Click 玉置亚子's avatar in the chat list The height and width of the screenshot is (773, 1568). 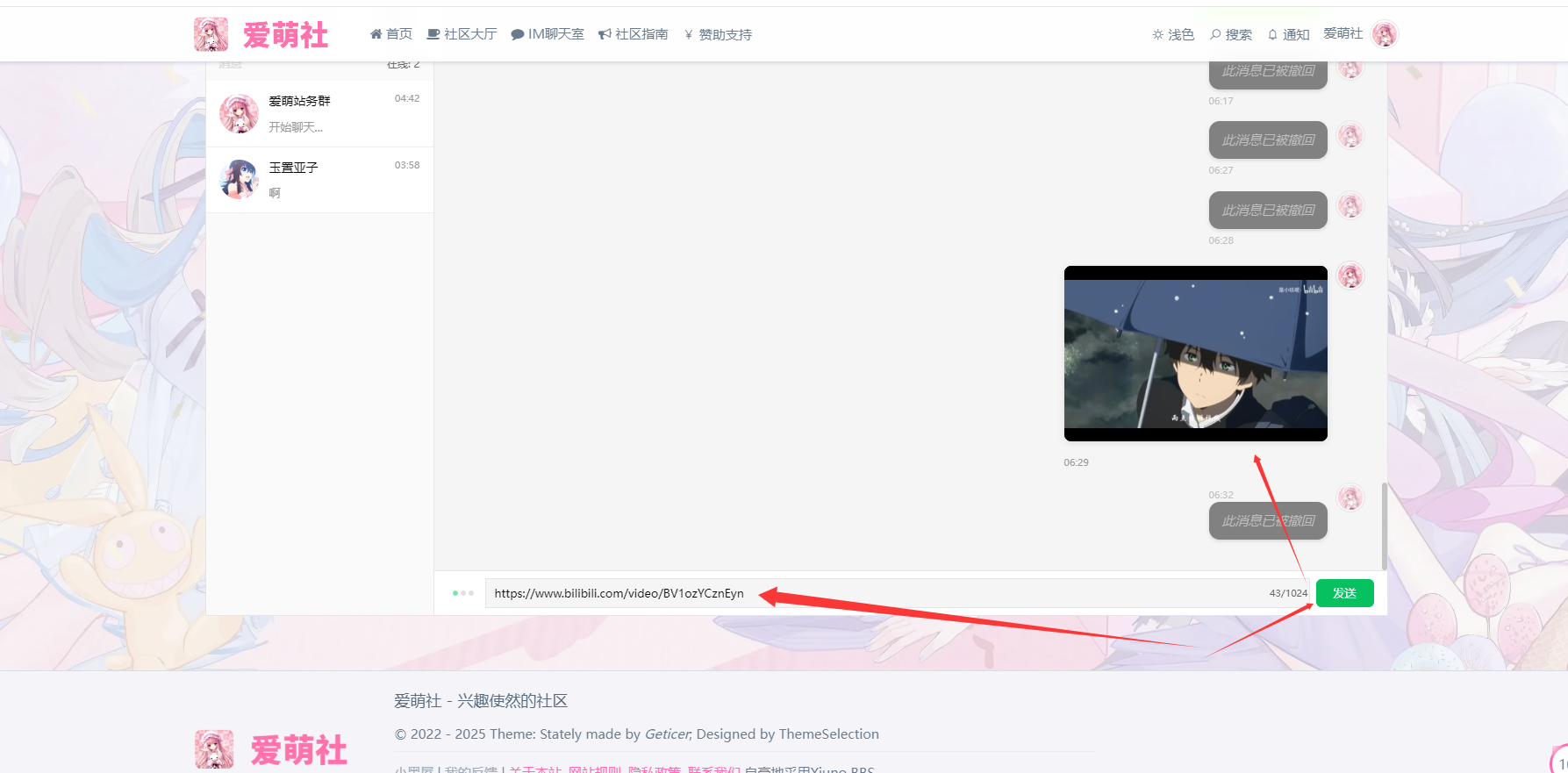pos(239,180)
